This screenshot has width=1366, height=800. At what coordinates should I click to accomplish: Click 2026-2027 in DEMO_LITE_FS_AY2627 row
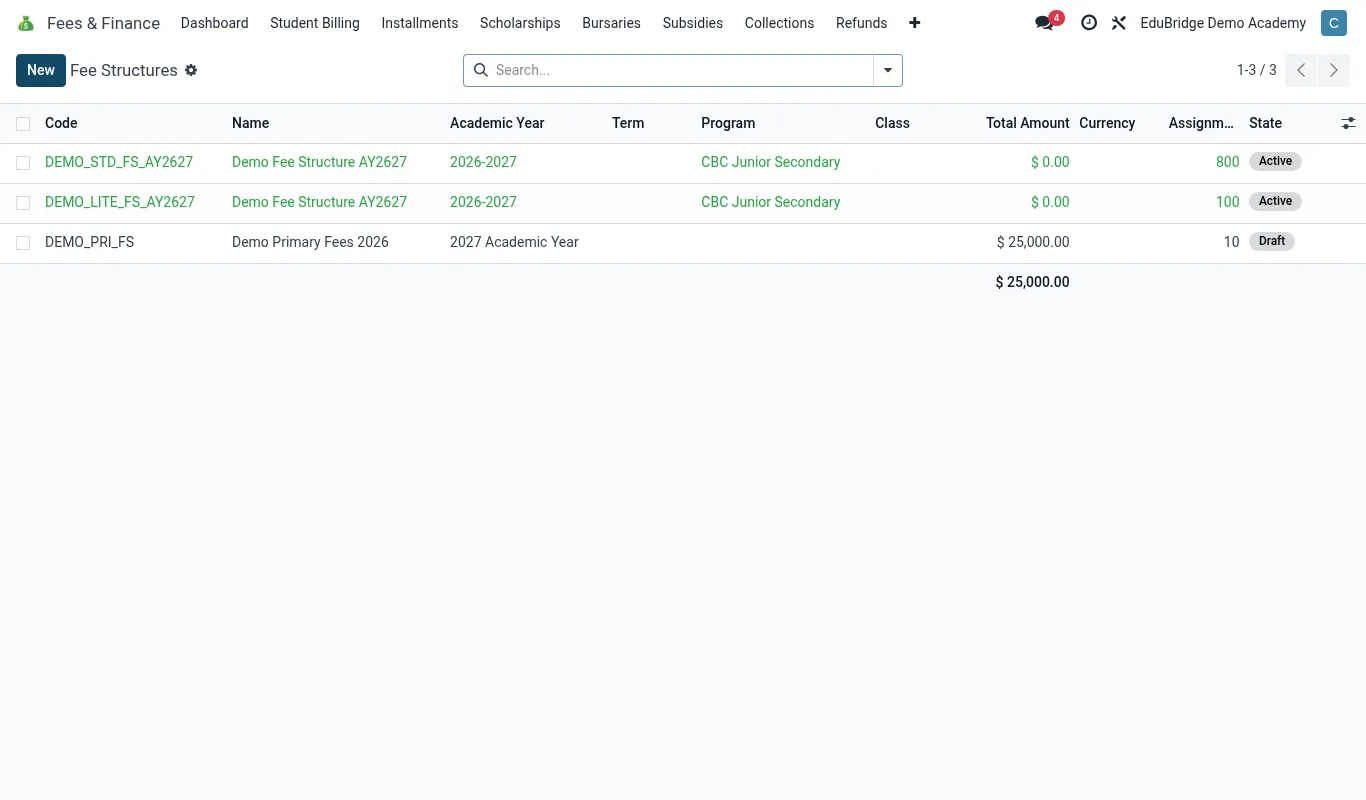point(483,202)
